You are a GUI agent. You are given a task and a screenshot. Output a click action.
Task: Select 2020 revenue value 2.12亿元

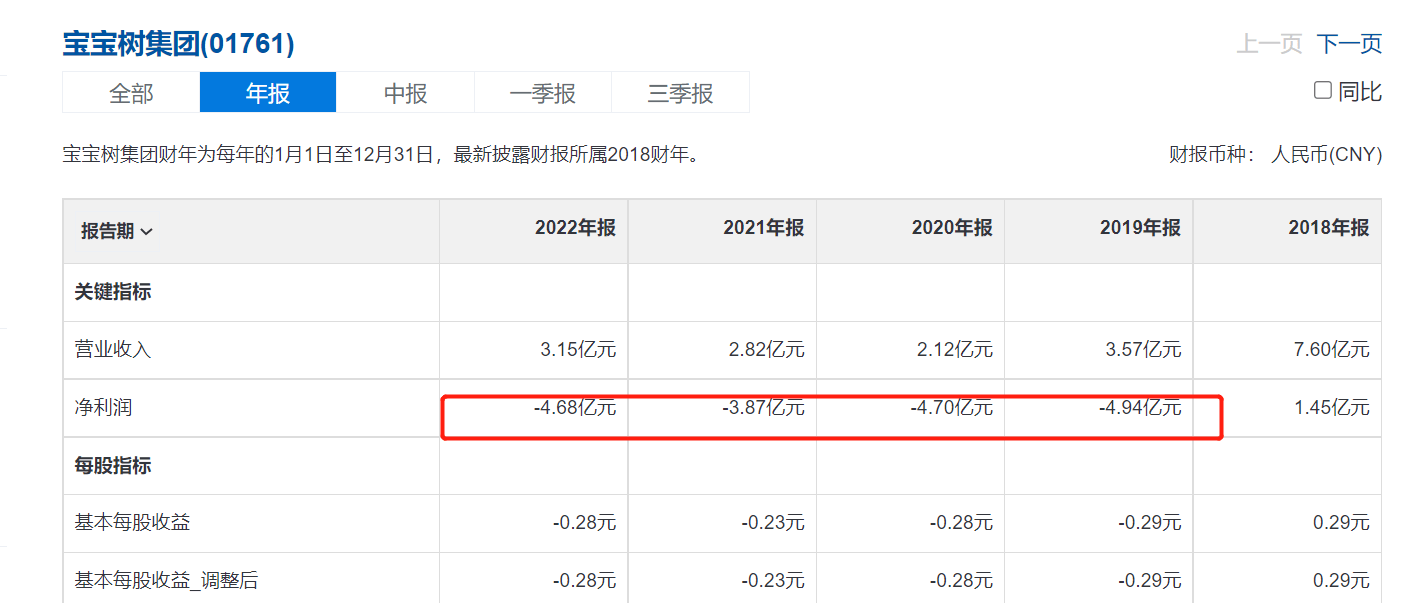[x=954, y=350]
